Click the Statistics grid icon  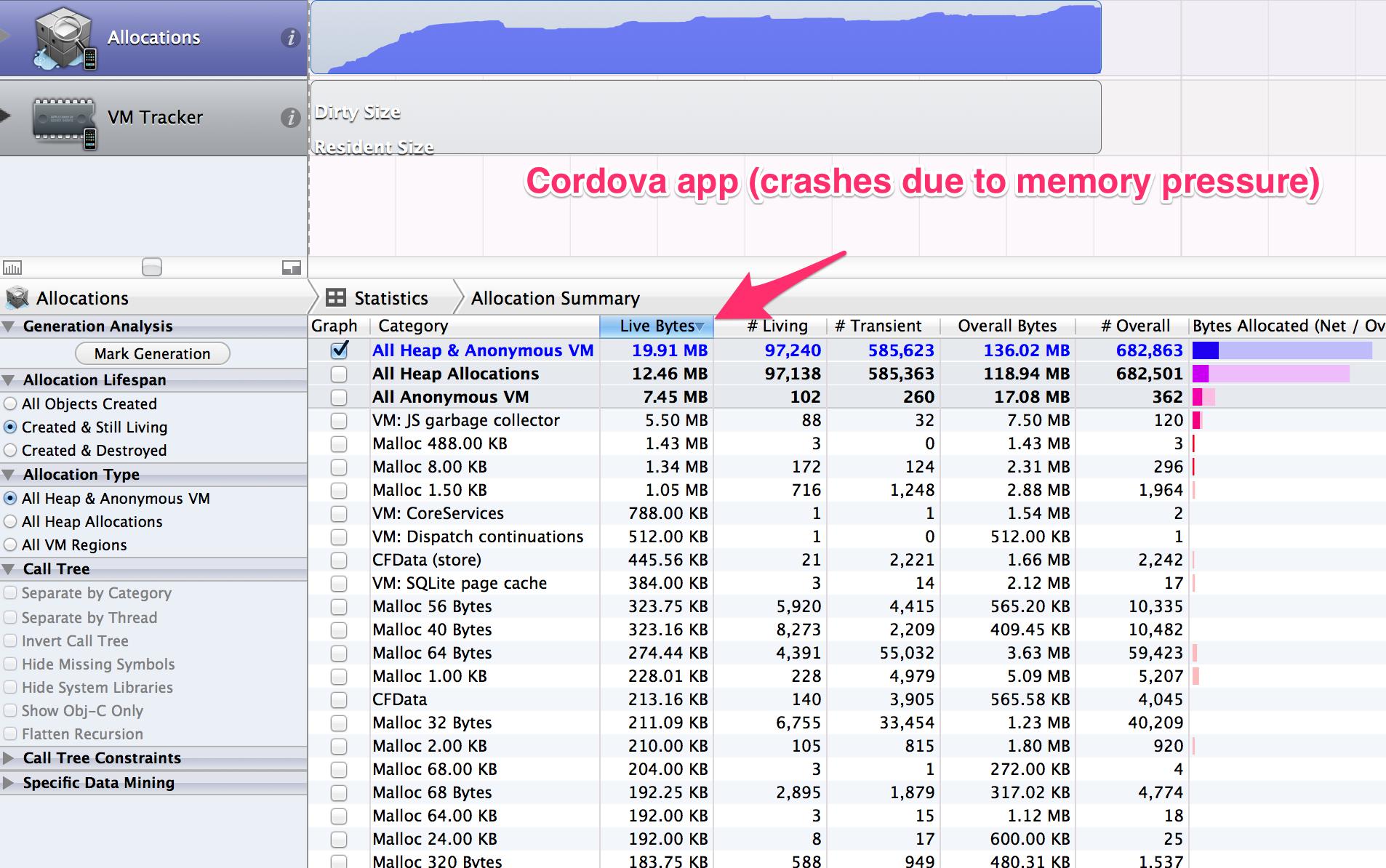coord(336,298)
